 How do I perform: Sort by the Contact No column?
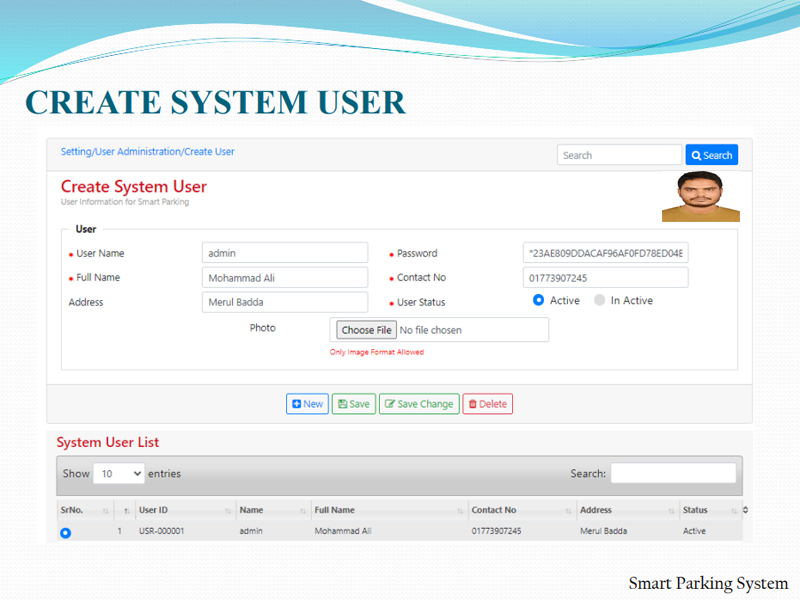click(494, 510)
